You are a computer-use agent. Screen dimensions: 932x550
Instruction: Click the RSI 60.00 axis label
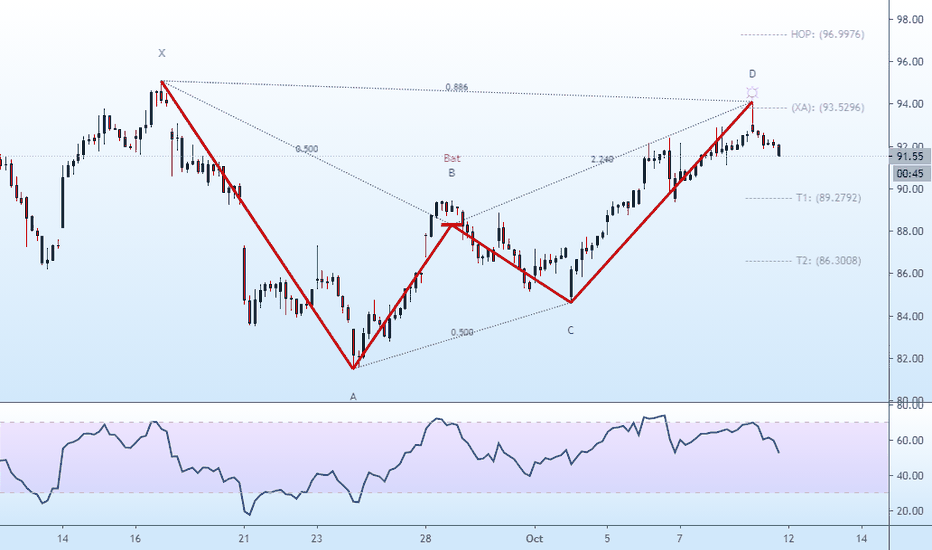(910, 441)
